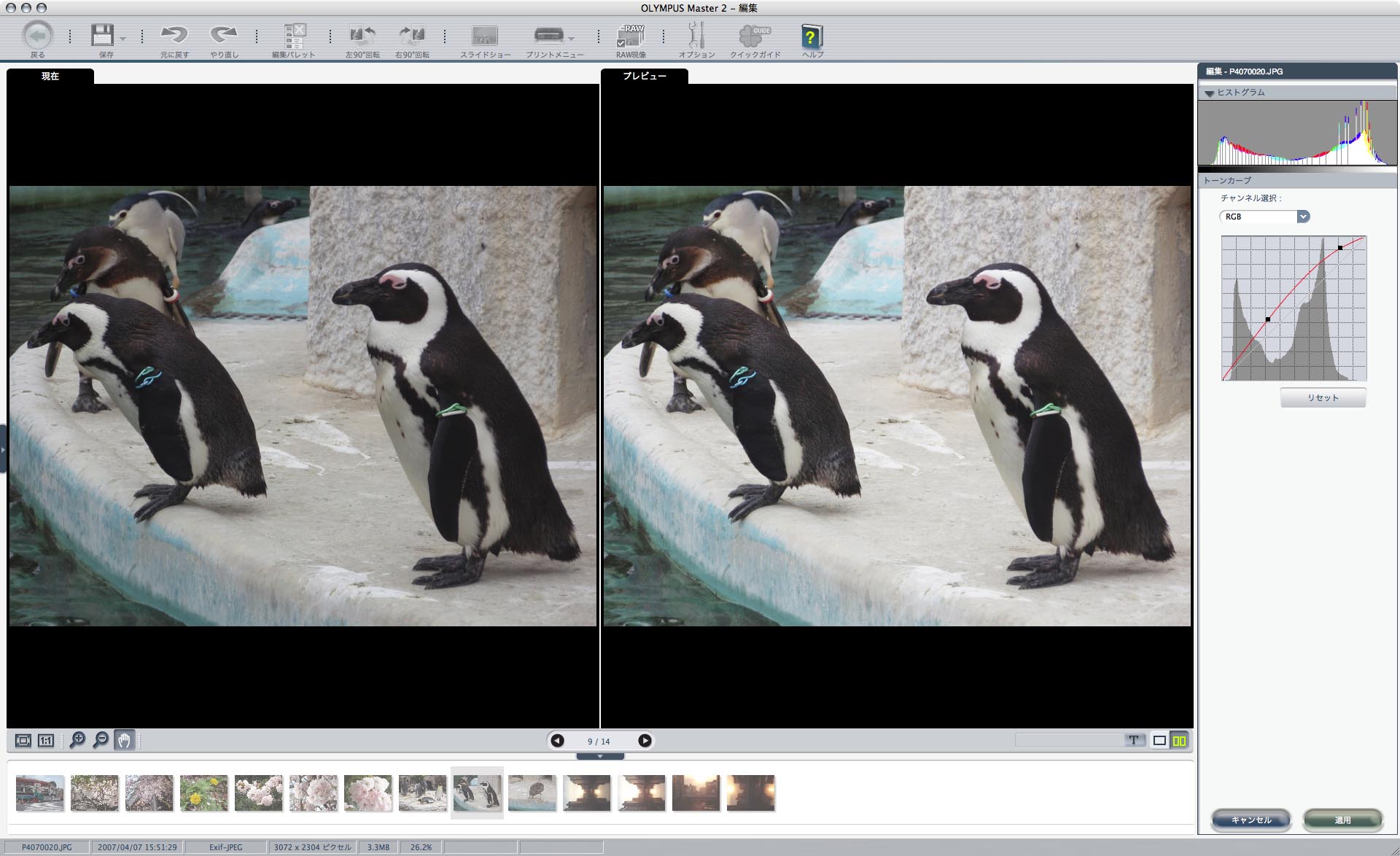Click the 戻る (back) arrow icon

tap(37, 35)
